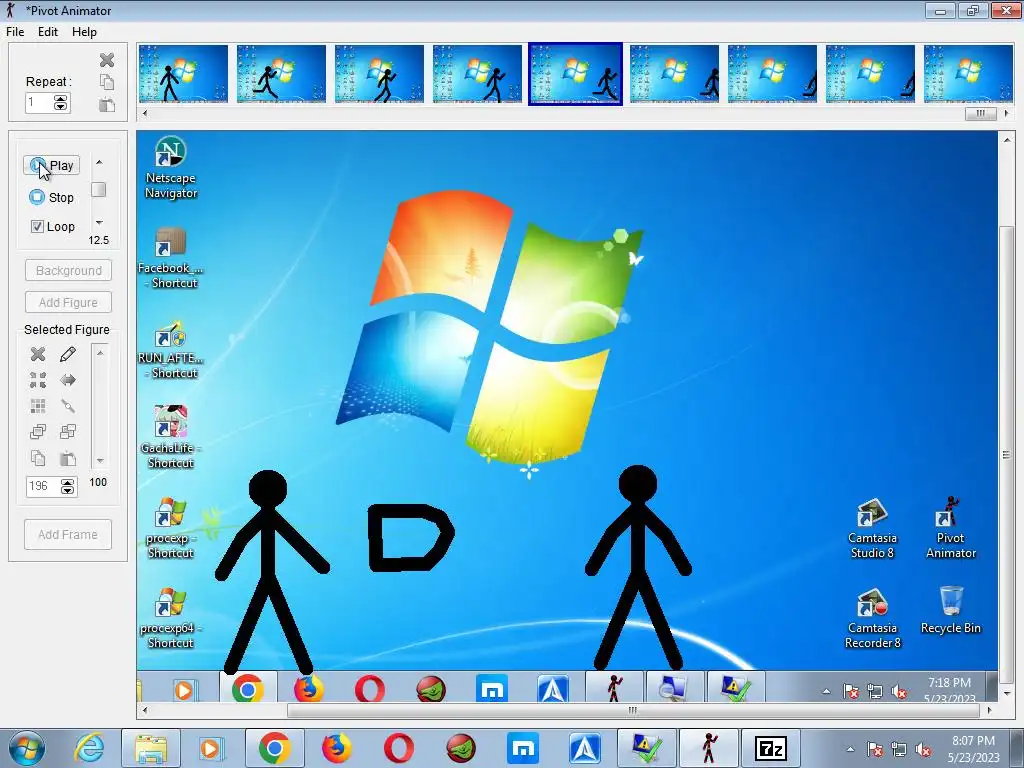This screenshot has width=1024, height=768.
Task: Click the Netscape Navigator icon in the canvas
Action: (170, 167)
